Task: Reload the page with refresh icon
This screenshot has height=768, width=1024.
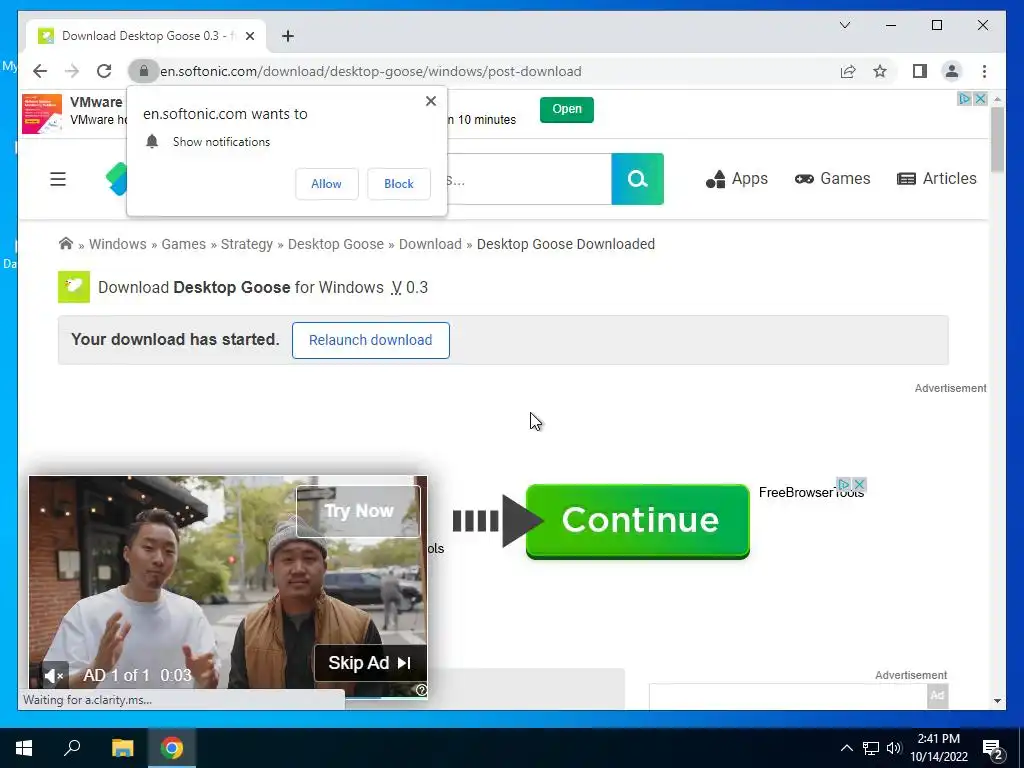Action: 104,71
